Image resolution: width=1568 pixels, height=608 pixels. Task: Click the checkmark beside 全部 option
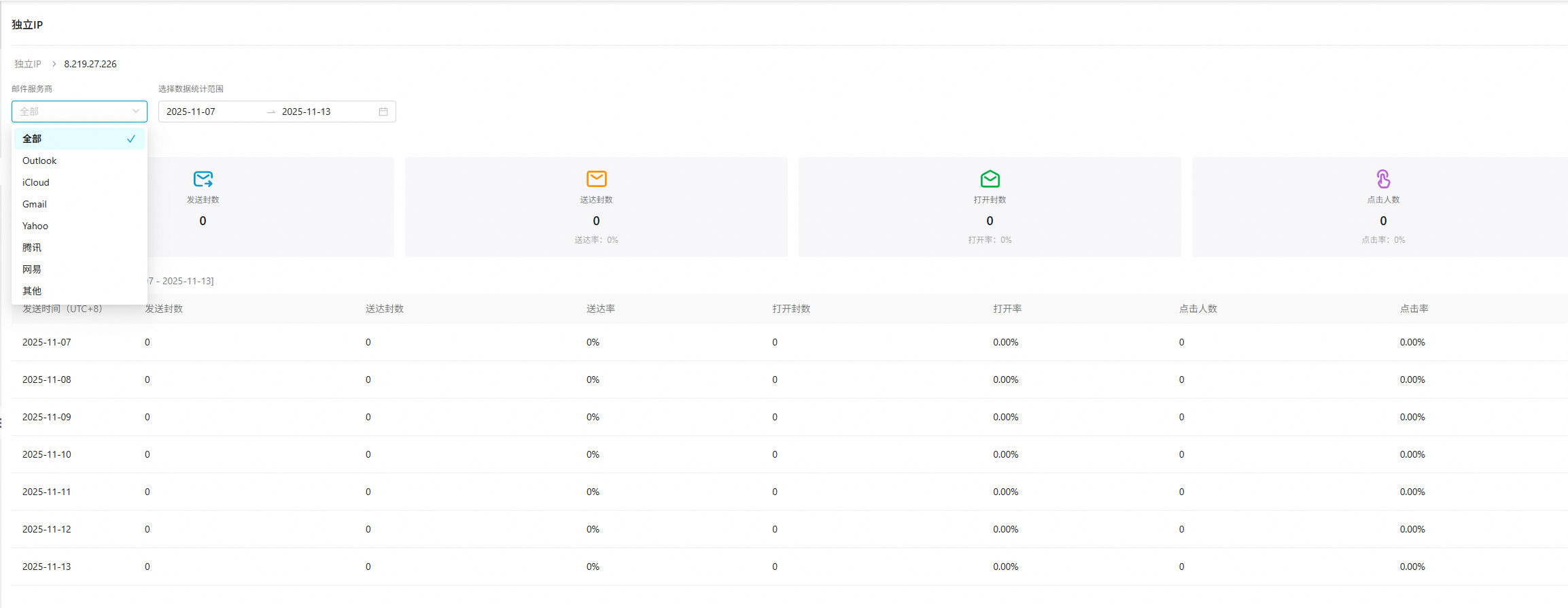tap(131, 139)
